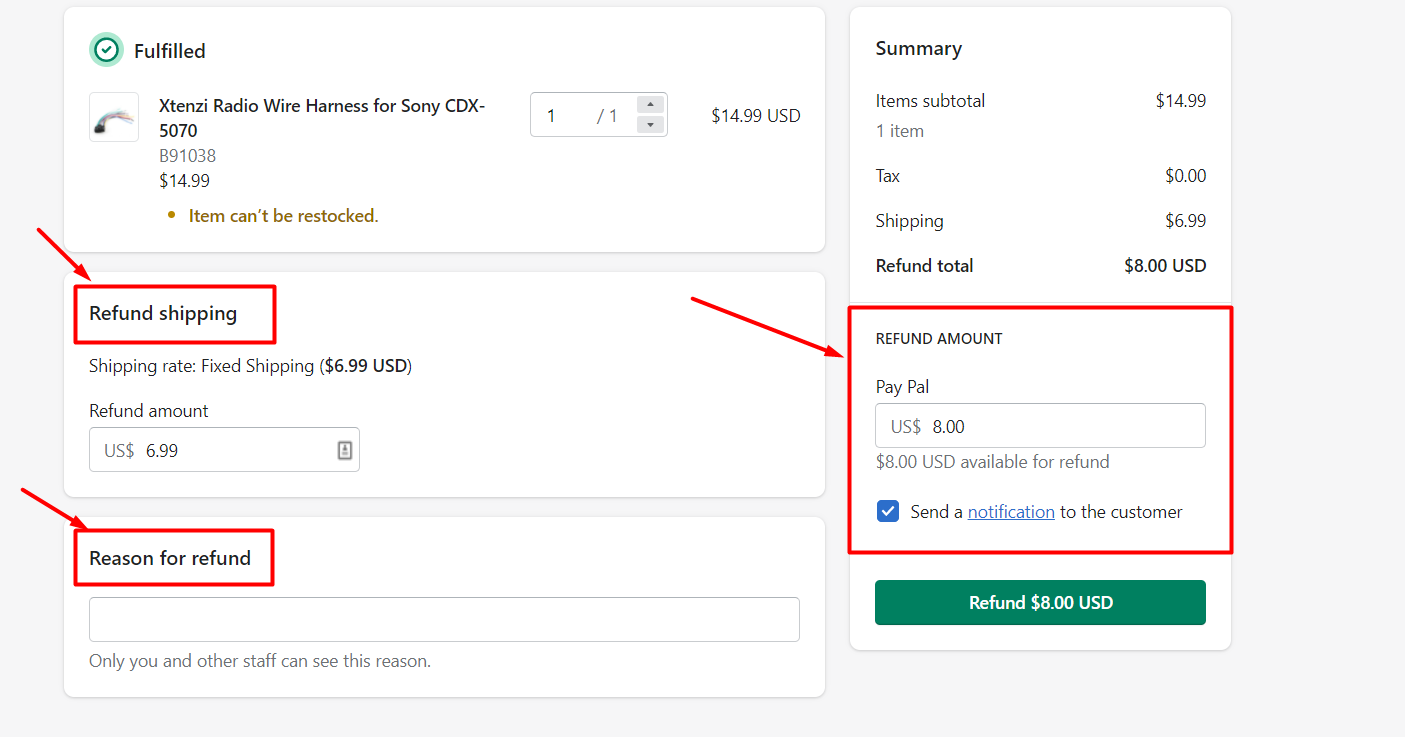Click the $14.99 USD line item price
Viewport: 1405px width, 737px height.
coord(755,115)
